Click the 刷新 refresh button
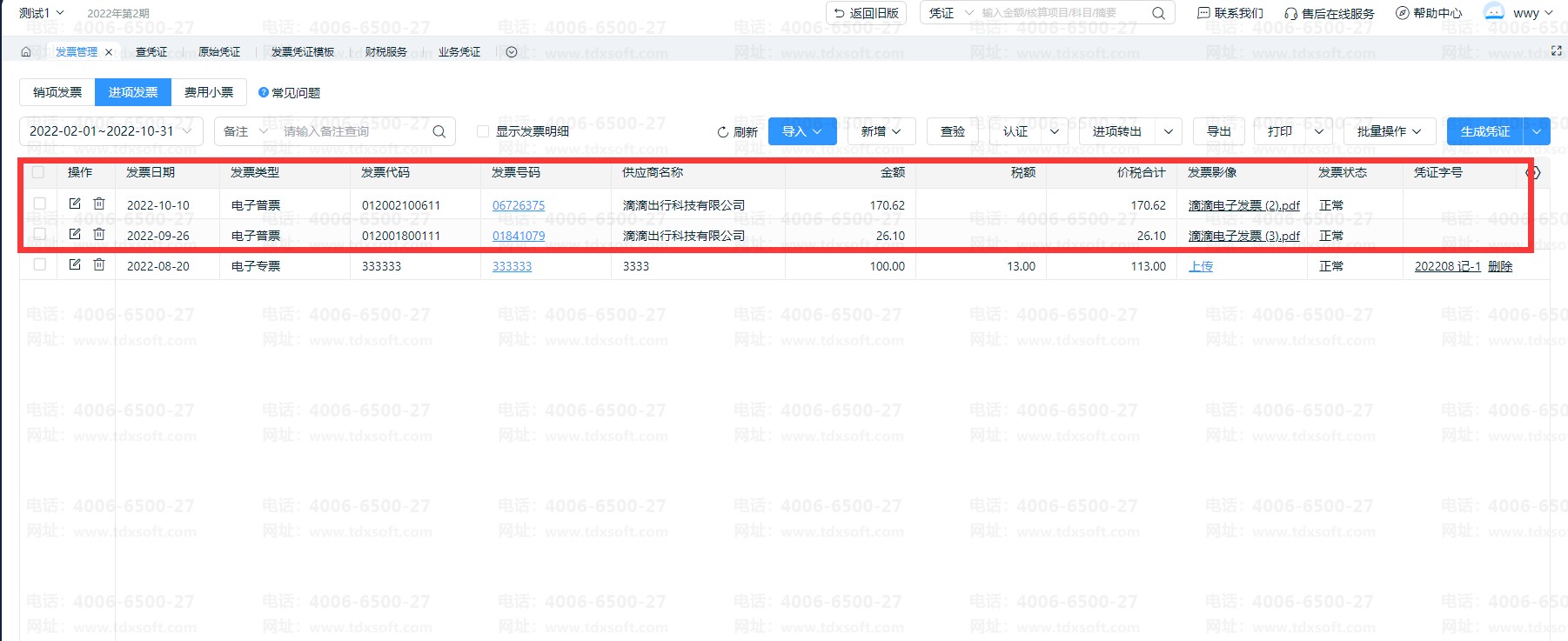This screenshot has height=641, width=1568. pyautogui.click(x=737, y=132)
